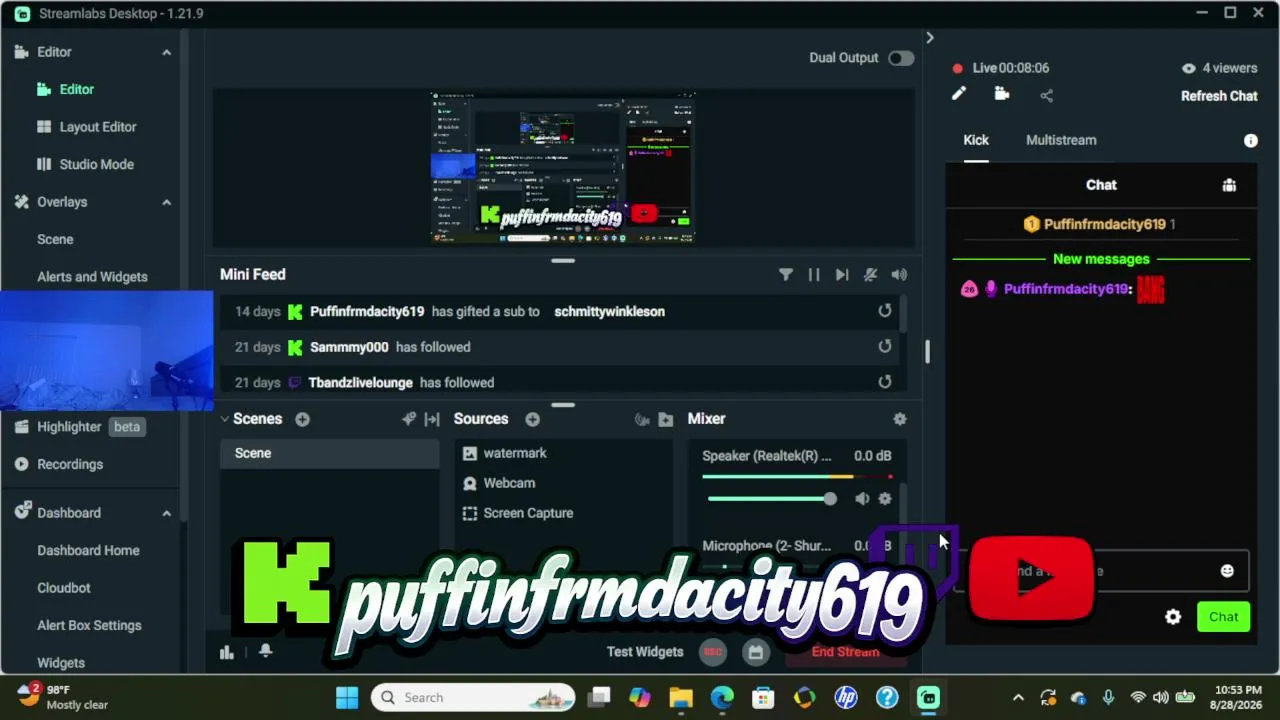Open Cloudbot in the sidebar
The height and width of the screenshot is (720, 1280).
click(64, 588)
